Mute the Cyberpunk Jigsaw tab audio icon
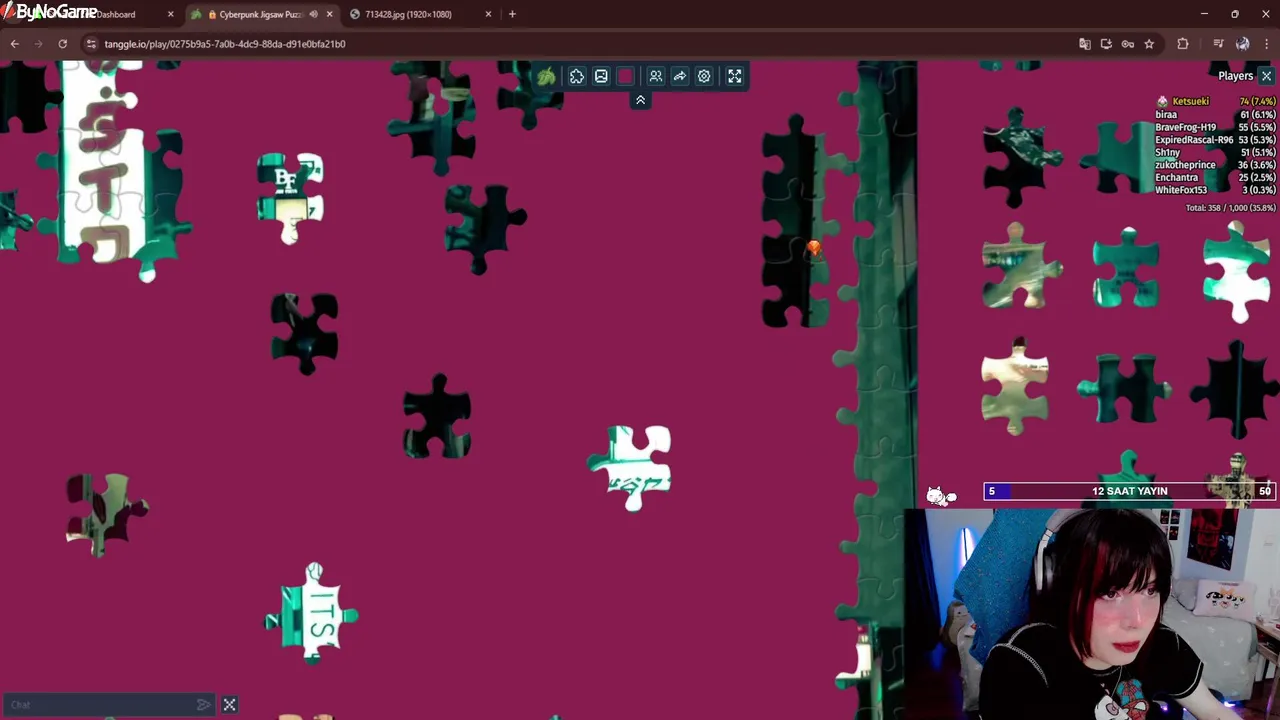This screenshot has width=1280, height=720. (314, 14)
